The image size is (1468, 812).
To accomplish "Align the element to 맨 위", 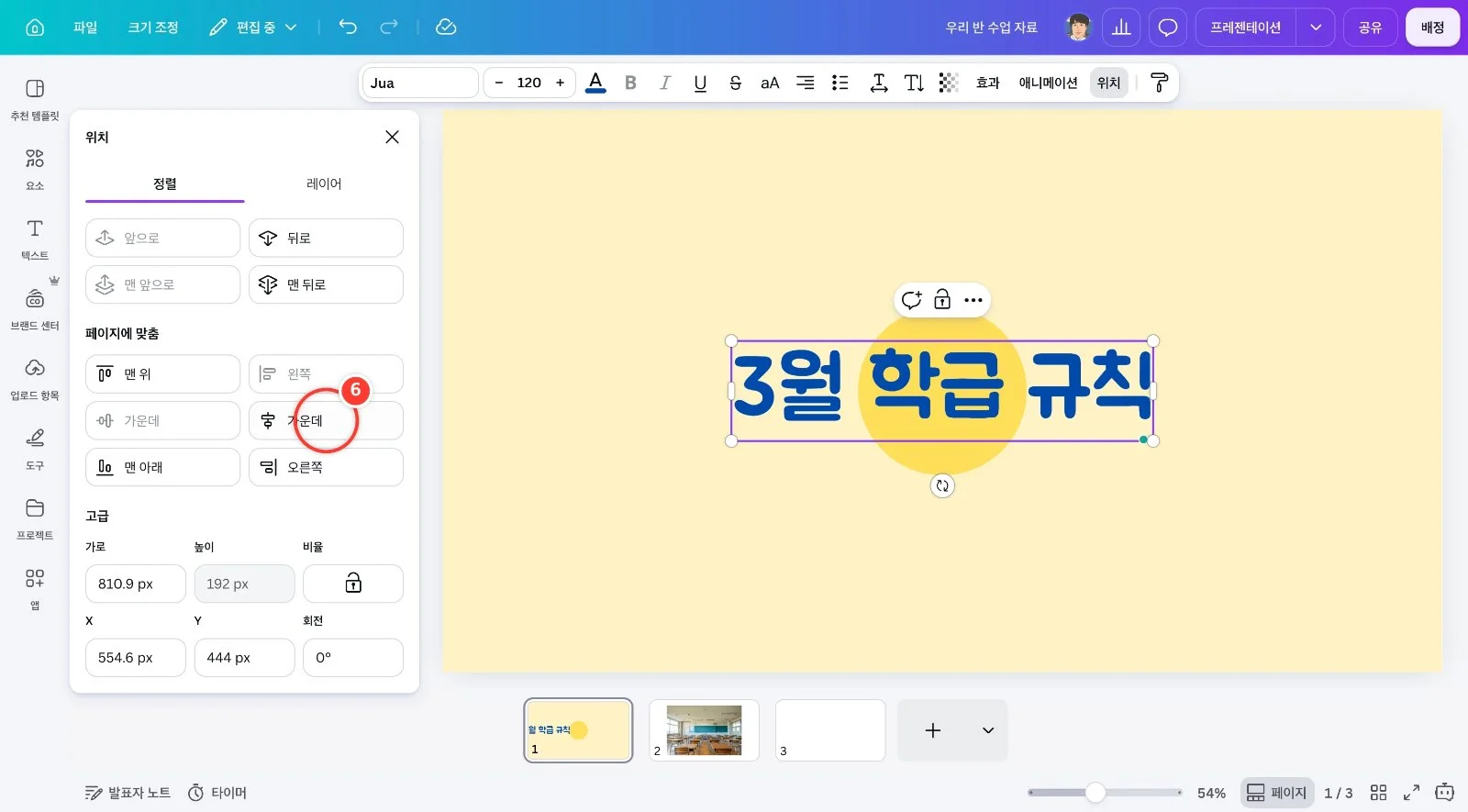I will click(162, 373).
